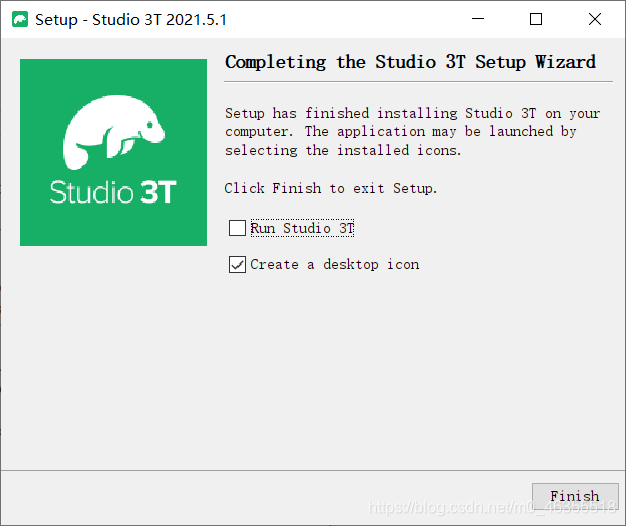Screen dimensions: 626x526
Task: Uncheck Create a desktop icon checkbox
Action: 237,265
